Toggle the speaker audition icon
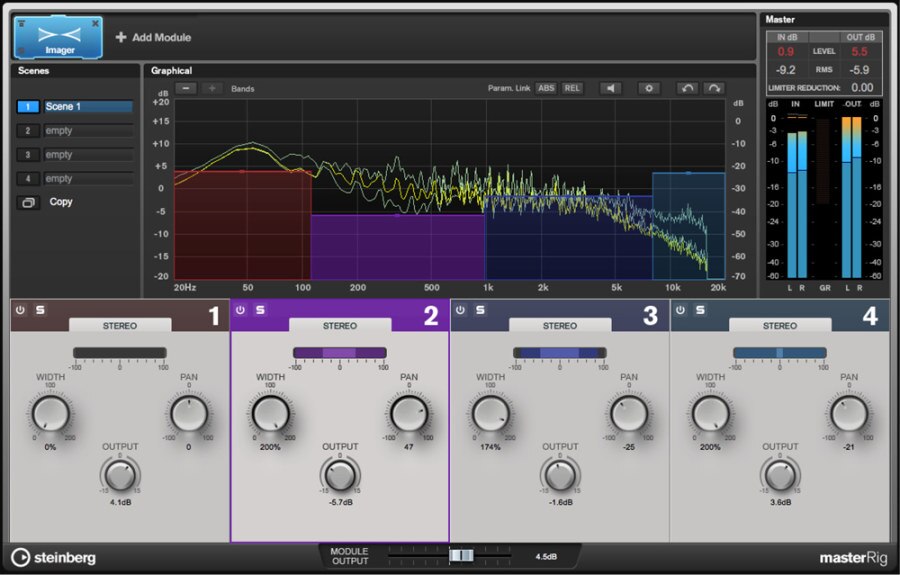 click(x=611, y=88)
